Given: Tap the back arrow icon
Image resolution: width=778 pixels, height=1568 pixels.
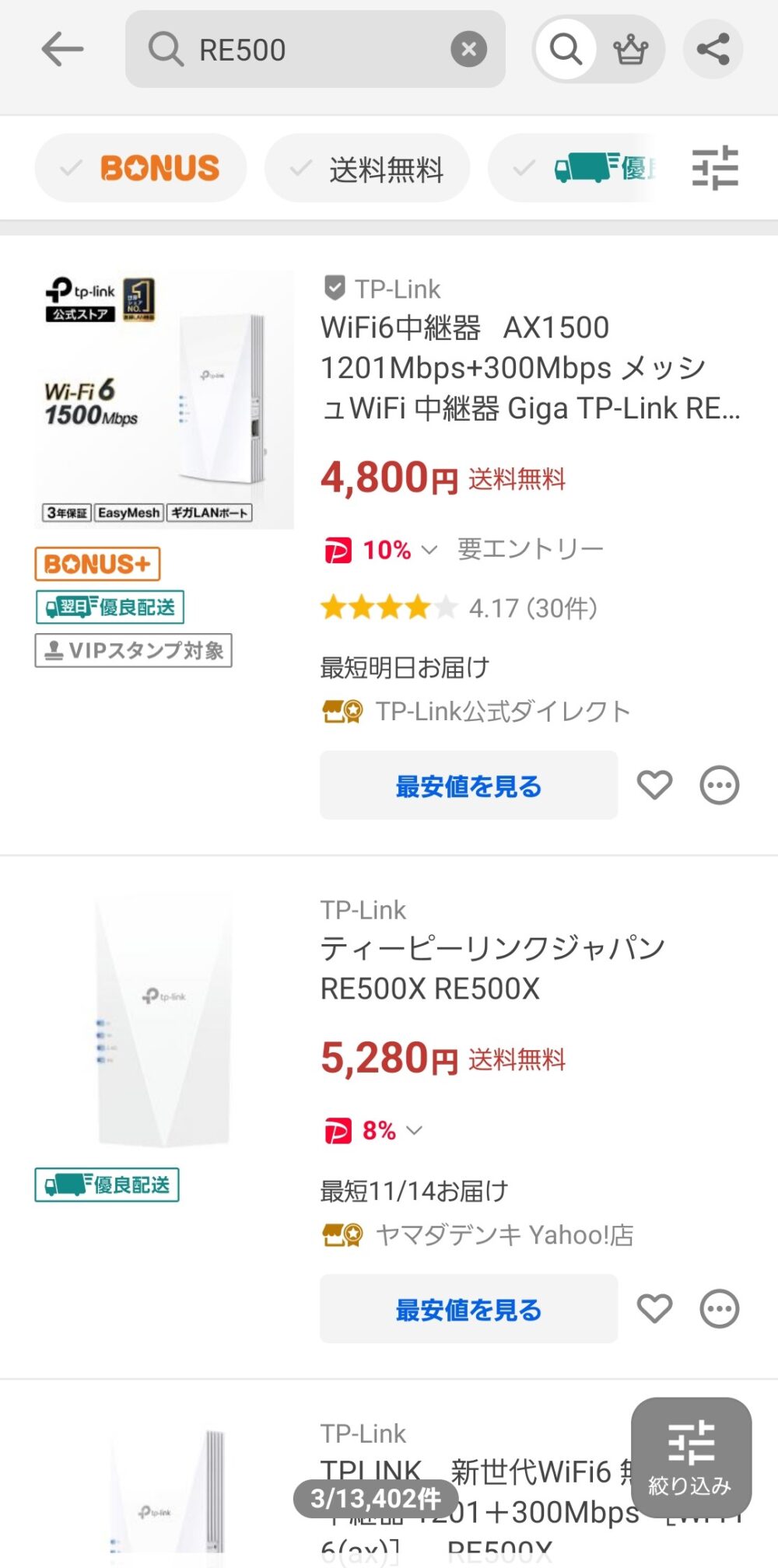Looking at the screenshot, I should click(62, 50).
